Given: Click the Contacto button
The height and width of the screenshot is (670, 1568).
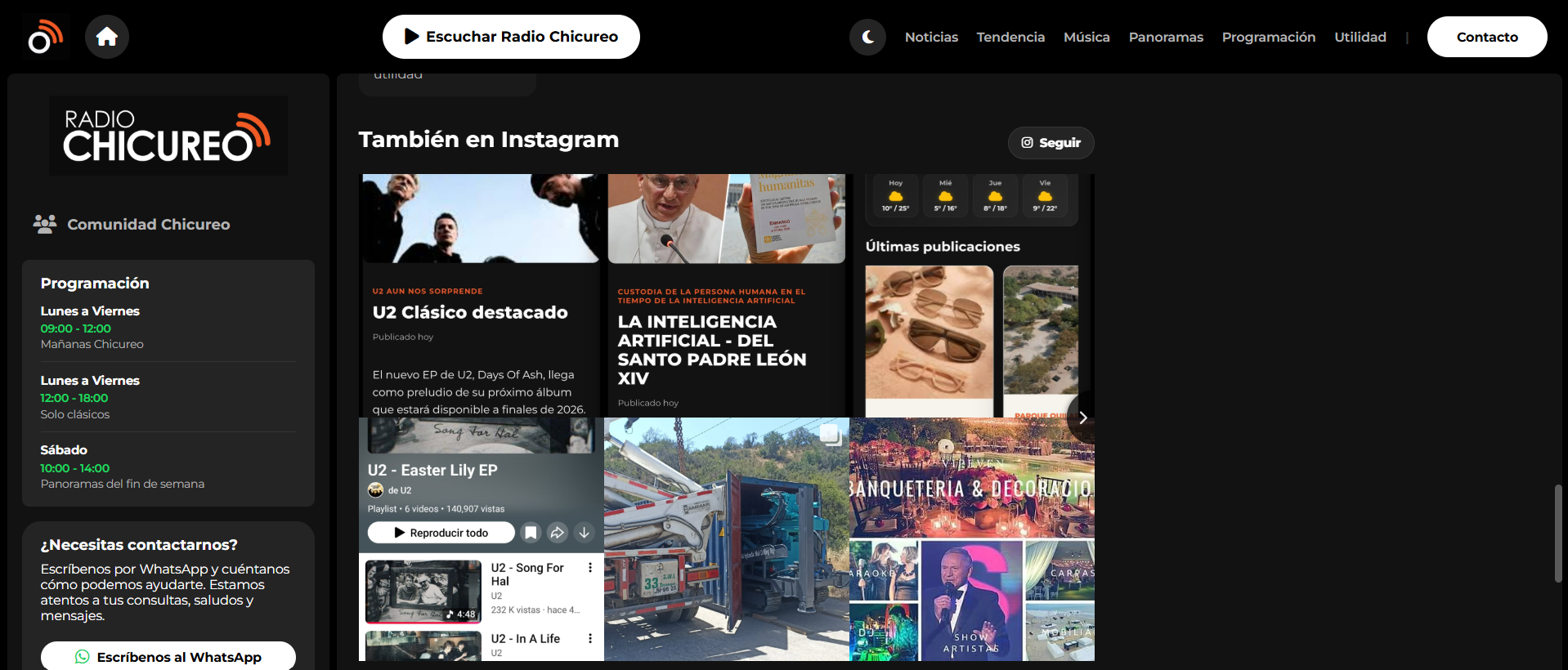Looking at the screenshot, I should [x=1487, y=37].
